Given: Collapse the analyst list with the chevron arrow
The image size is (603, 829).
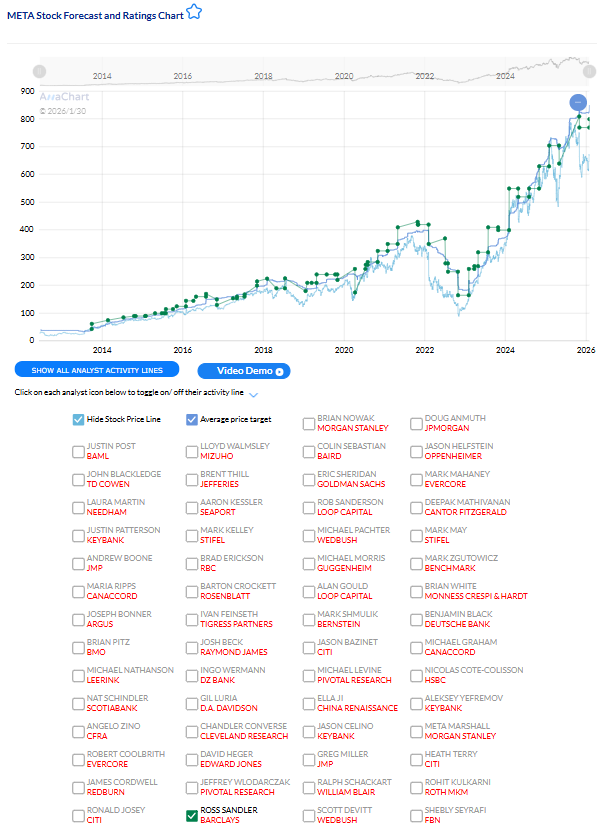Looking at the screenshot, I should [x=253, y=395].
